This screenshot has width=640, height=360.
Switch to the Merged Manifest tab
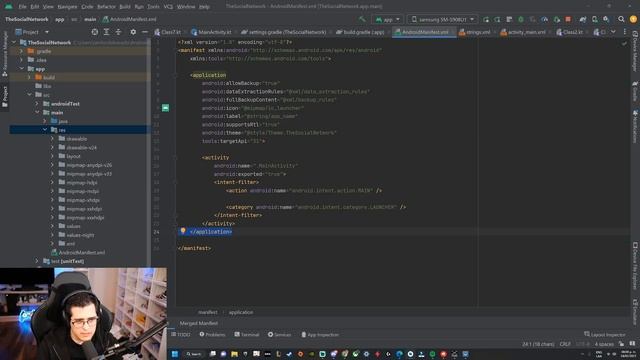(199, 323)
